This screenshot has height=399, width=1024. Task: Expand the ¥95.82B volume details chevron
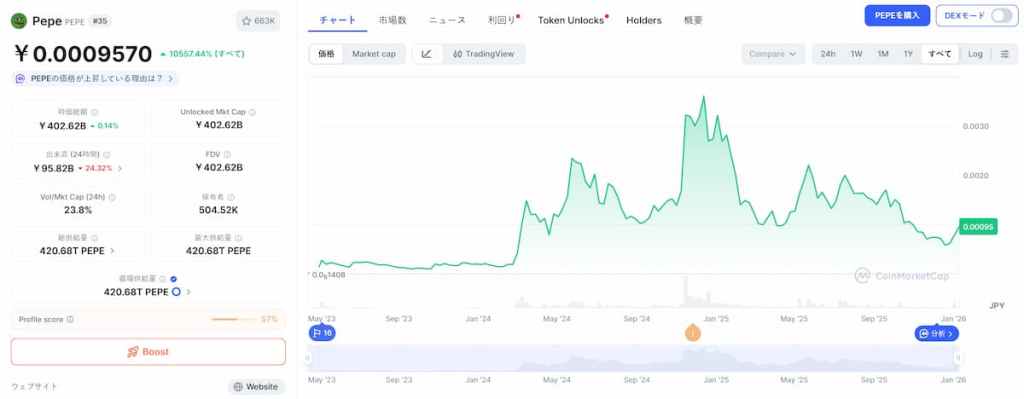120,168
